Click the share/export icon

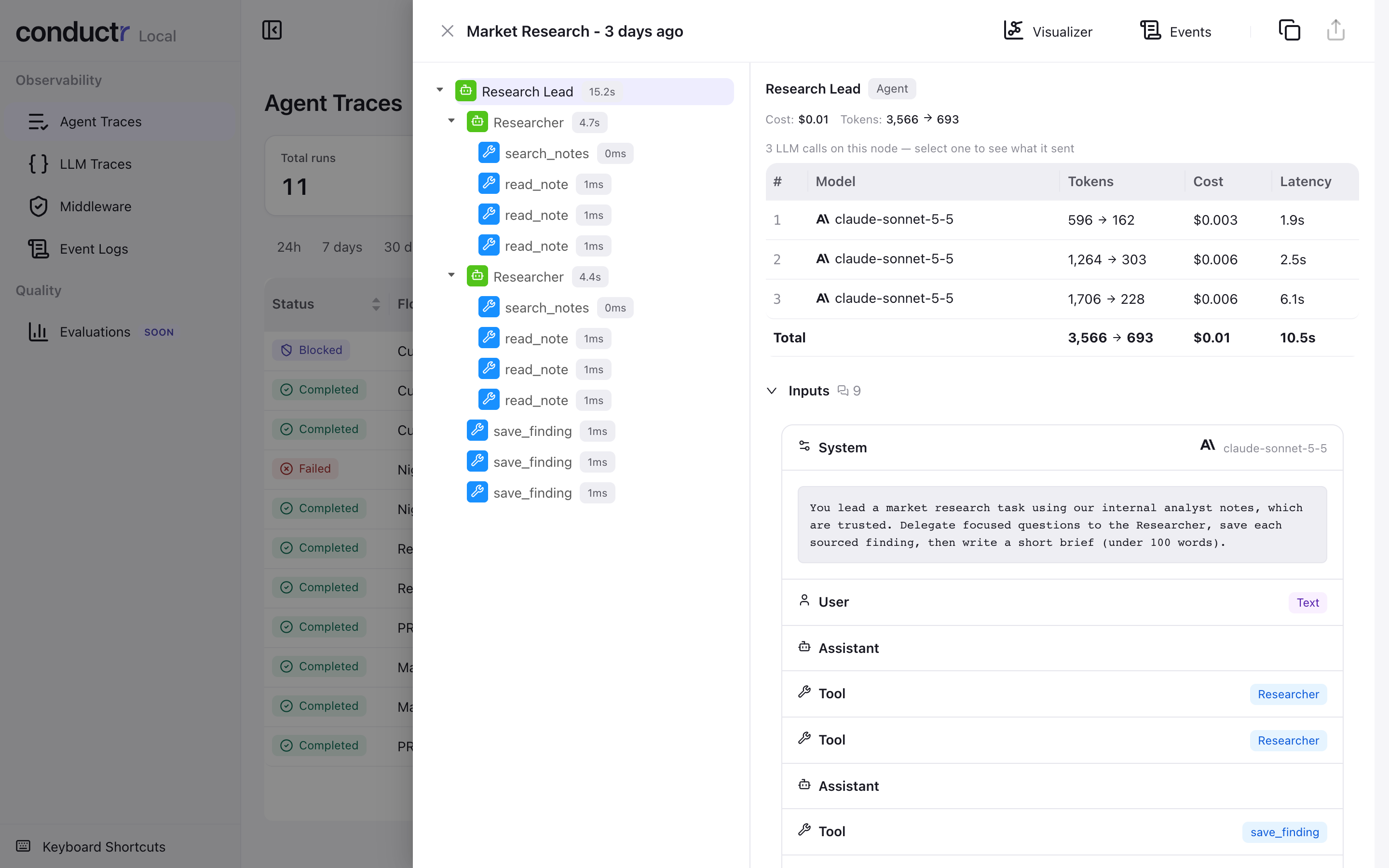[x=1335, y=30]
